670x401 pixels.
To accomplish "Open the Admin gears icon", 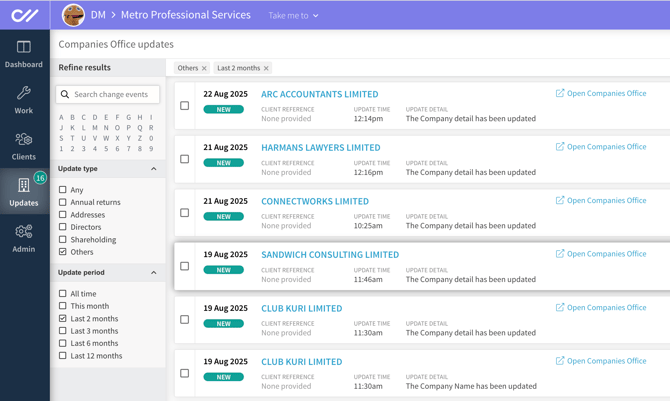I will click(24, 231).
